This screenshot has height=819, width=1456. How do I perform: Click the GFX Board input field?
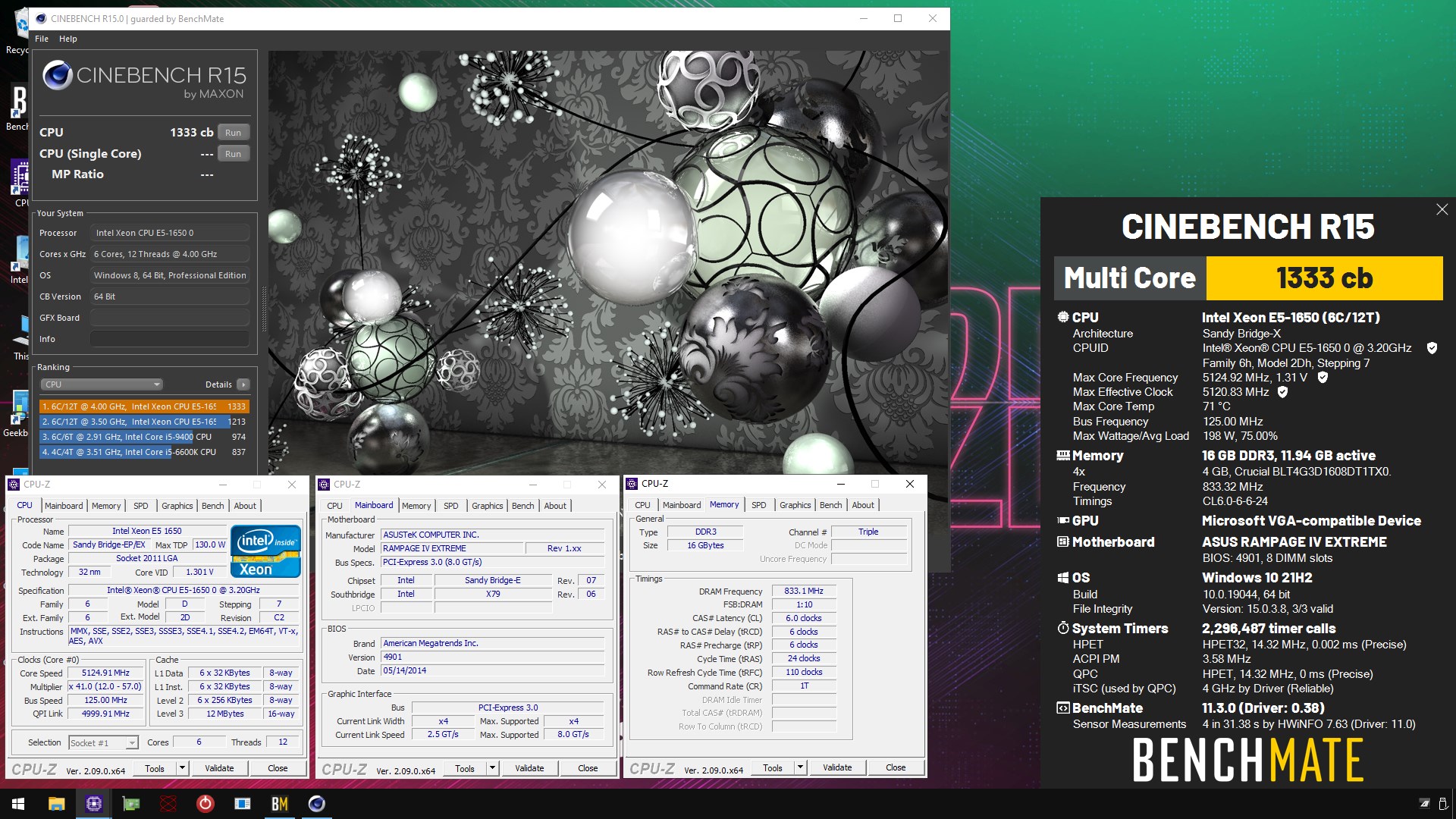[170, 318]
